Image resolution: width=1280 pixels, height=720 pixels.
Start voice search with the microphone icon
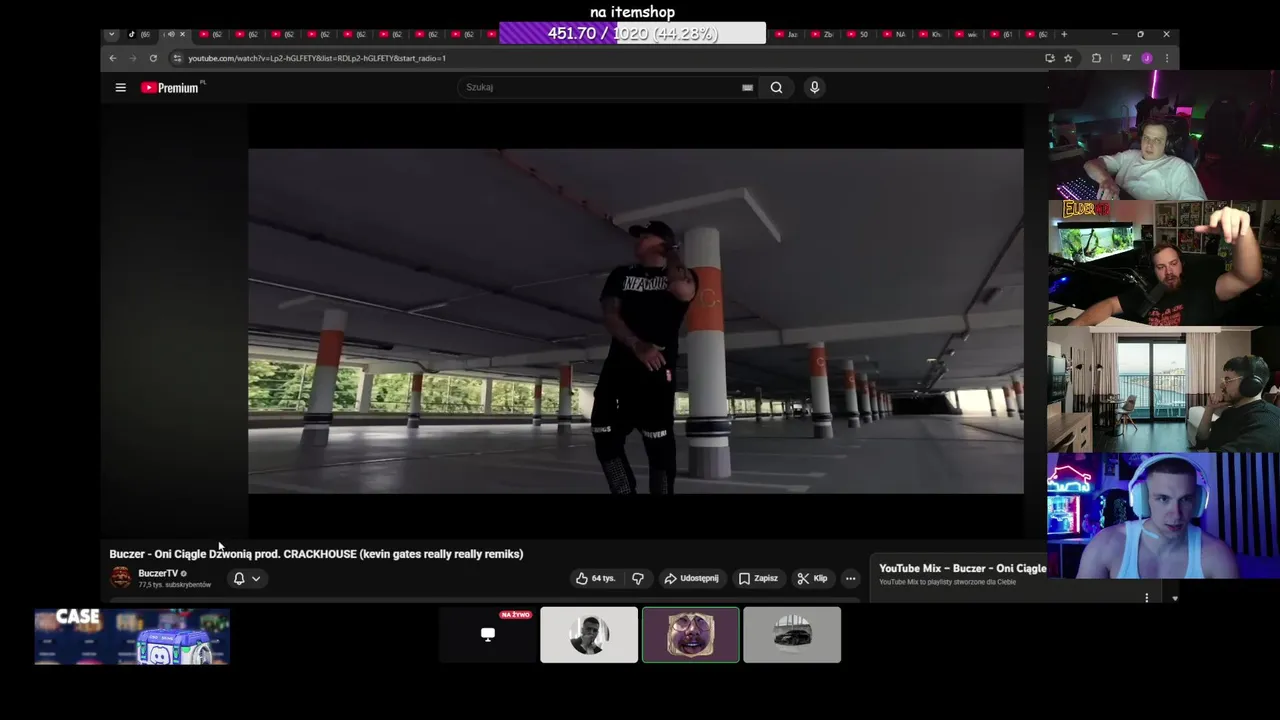click(814, 87)
